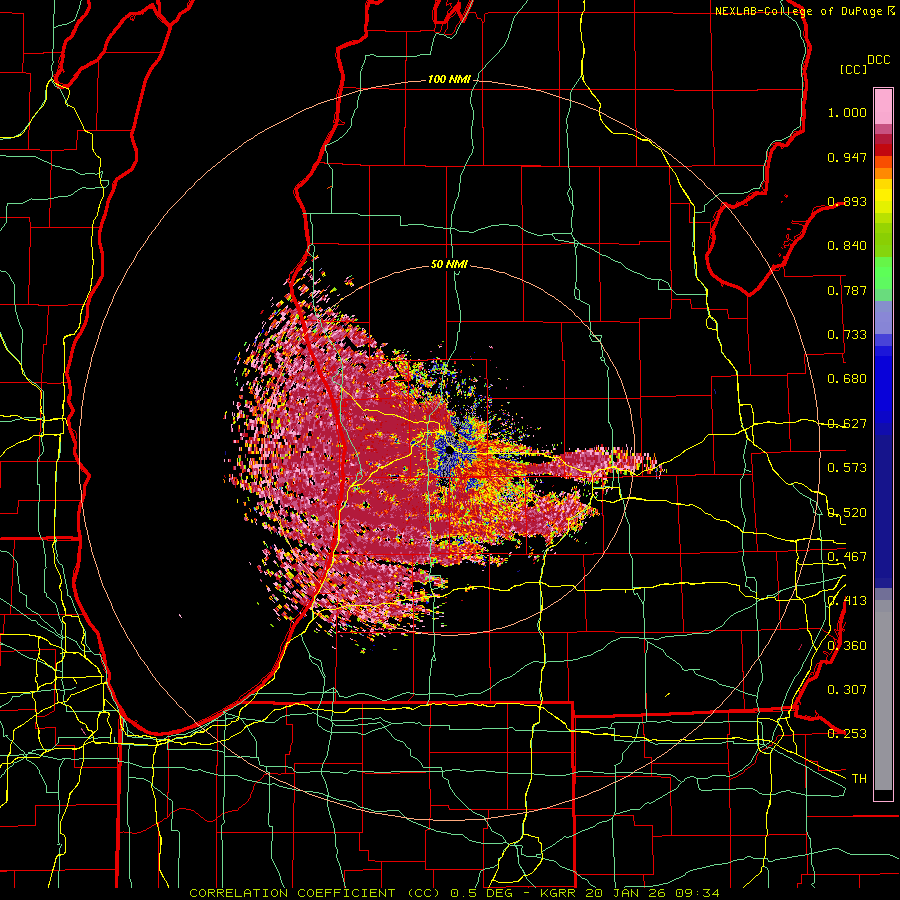The image size is (900, 900).
Task: Select the 0.733 scale value
Action: tap(847, 335)
